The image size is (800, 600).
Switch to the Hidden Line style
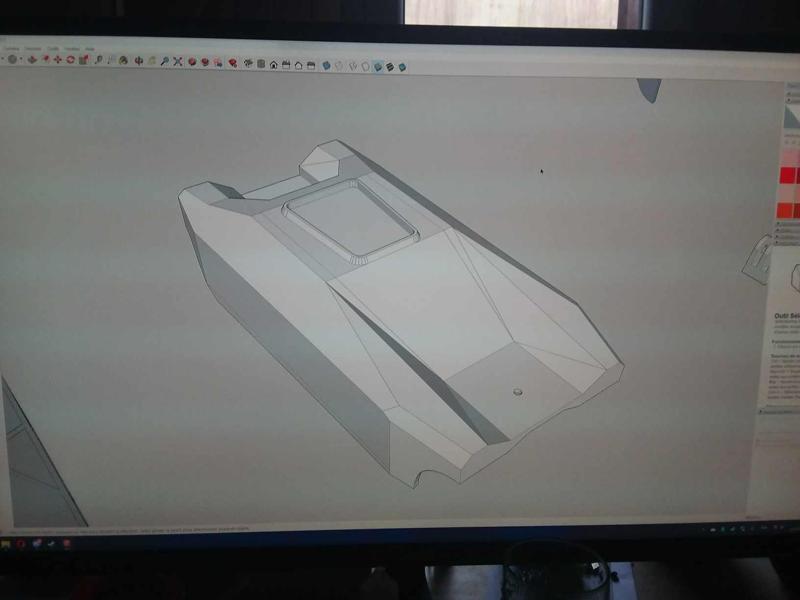click(365, 66)
